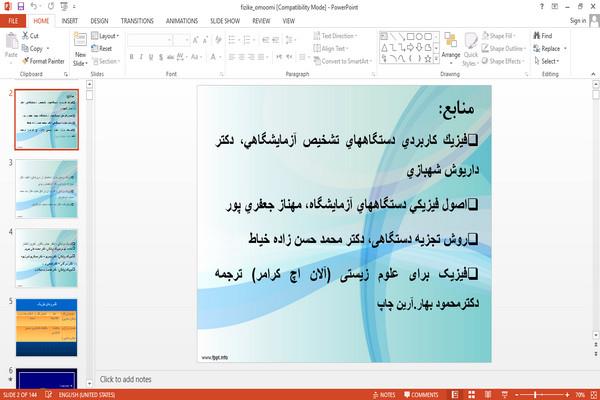This screenshot has height=400, width=600.
Task: Click the zoom percentage 70%
Action: 580,395
